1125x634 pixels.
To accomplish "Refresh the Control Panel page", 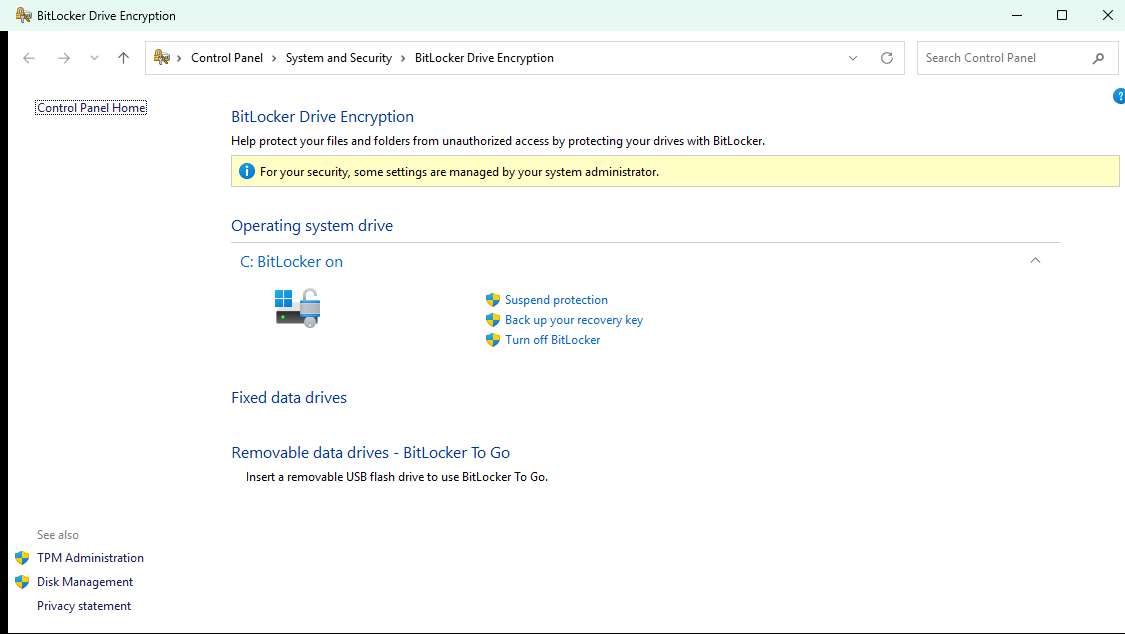I will pyautogui.click(x=887, y=58).
